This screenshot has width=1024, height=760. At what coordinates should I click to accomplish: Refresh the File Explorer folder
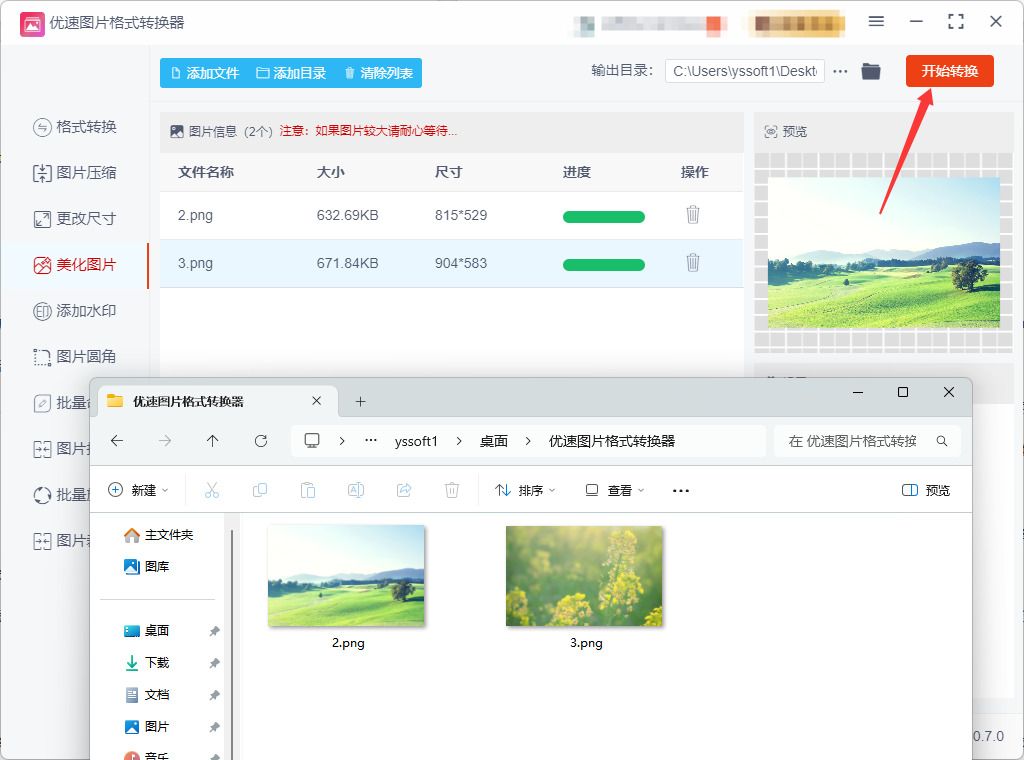pyautogui.click(x=261, y=441)
